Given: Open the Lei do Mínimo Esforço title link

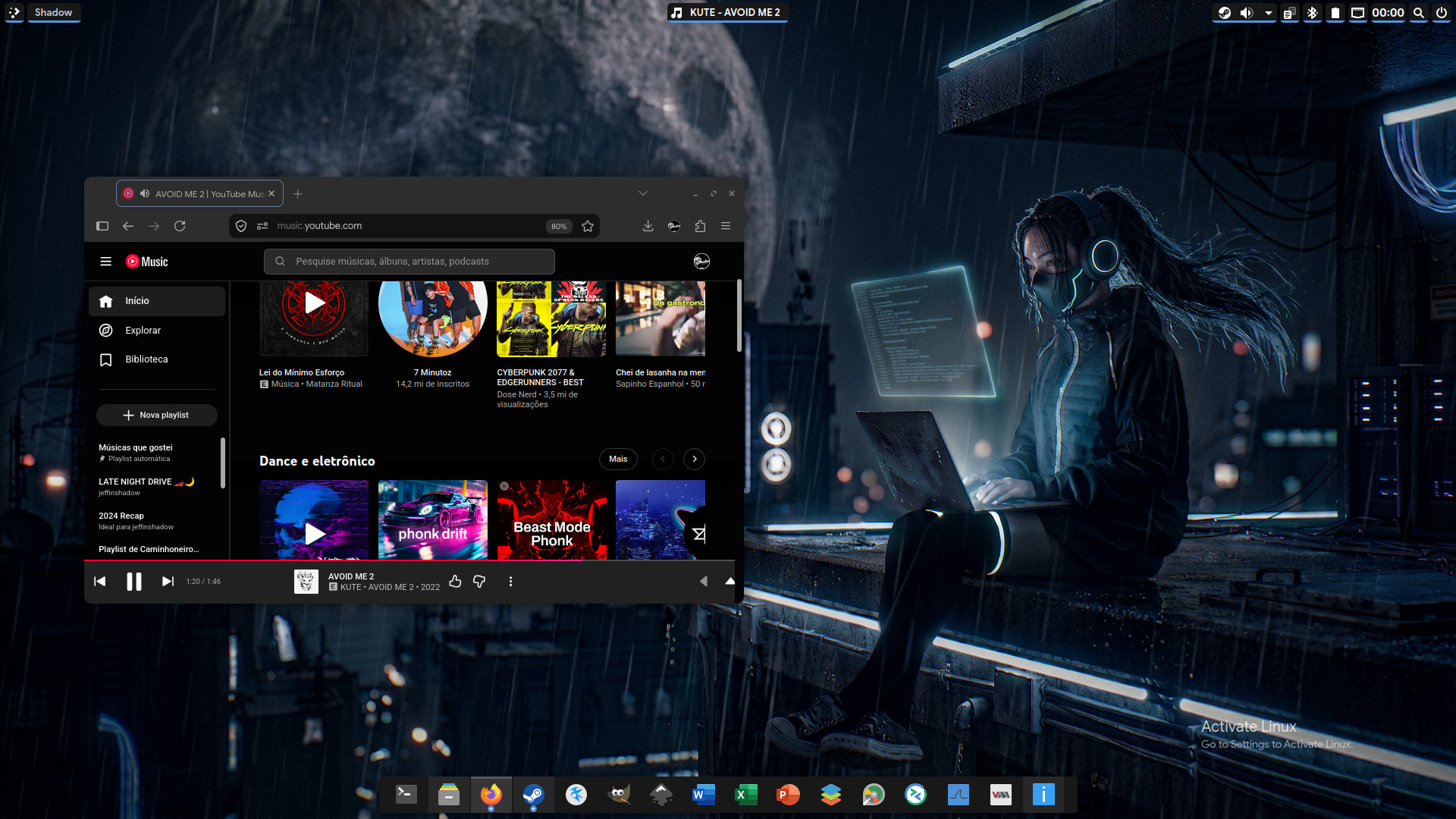Looking at the screenshot, I should 302,372.
